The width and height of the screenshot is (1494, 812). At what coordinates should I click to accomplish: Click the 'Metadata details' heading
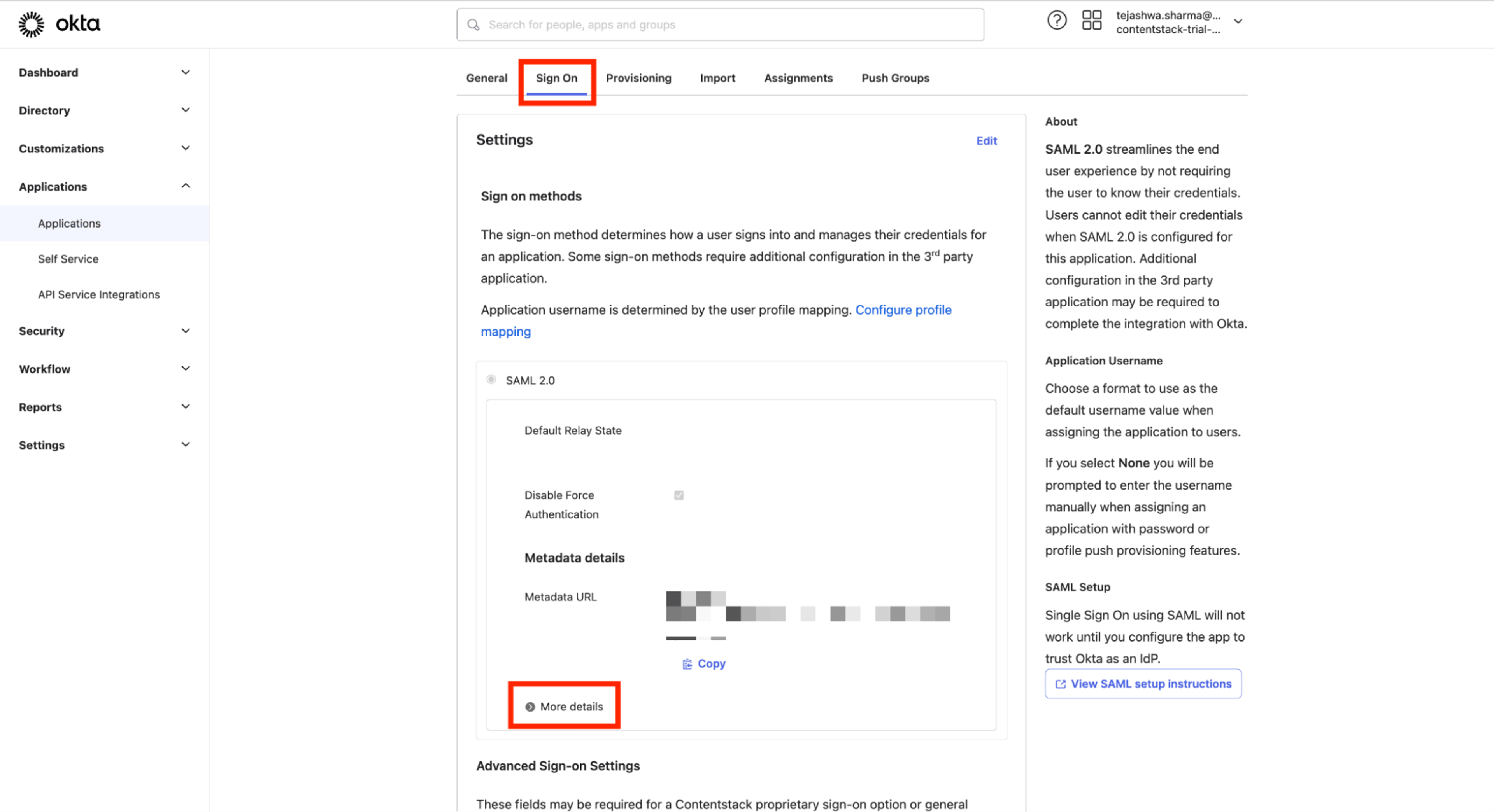click(574, 558)
